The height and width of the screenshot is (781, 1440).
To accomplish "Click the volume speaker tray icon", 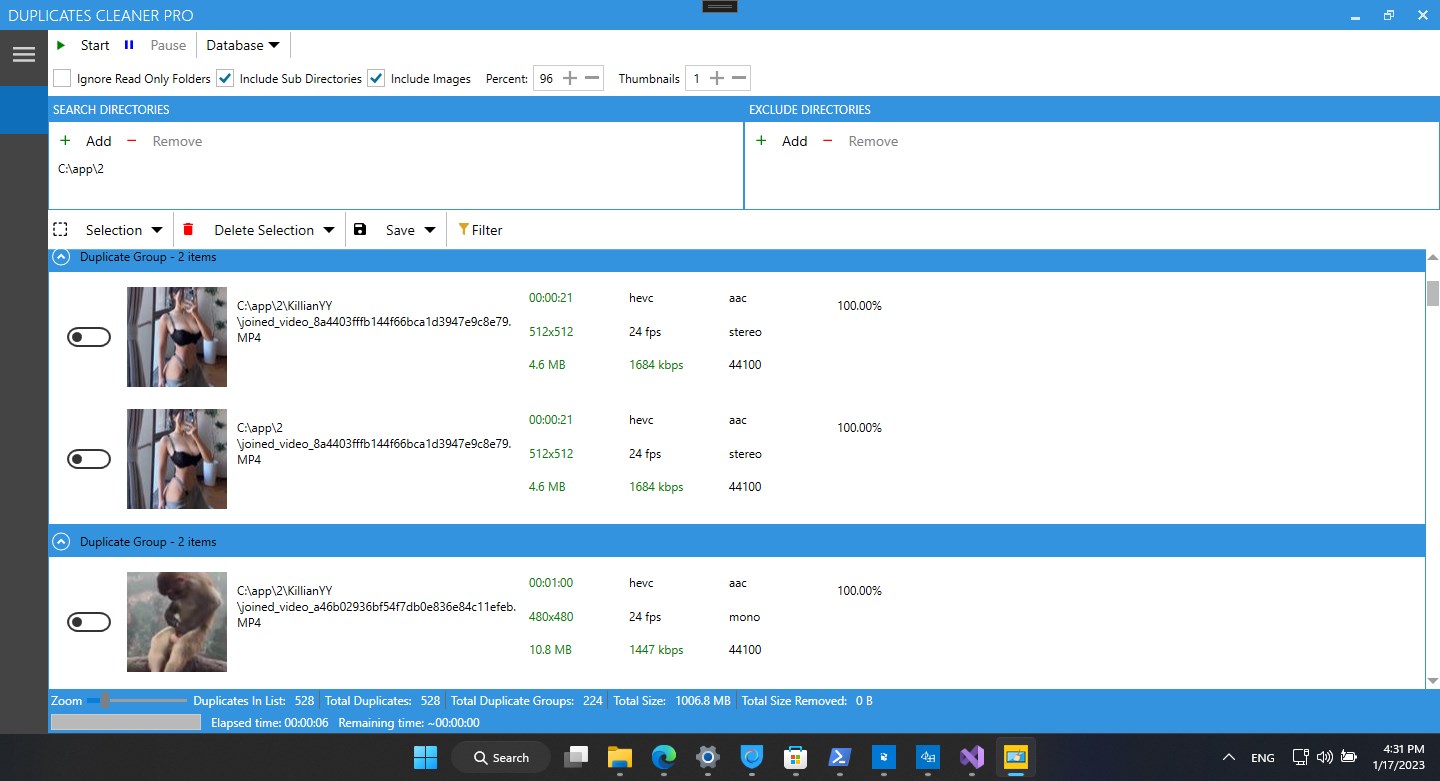I will point(1325,757).
